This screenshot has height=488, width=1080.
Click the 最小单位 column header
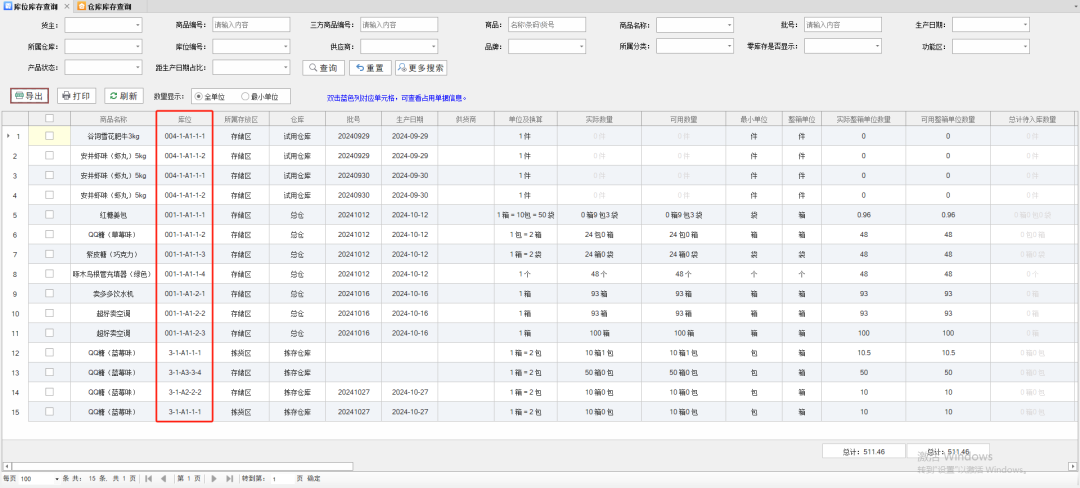pos(754,118)
